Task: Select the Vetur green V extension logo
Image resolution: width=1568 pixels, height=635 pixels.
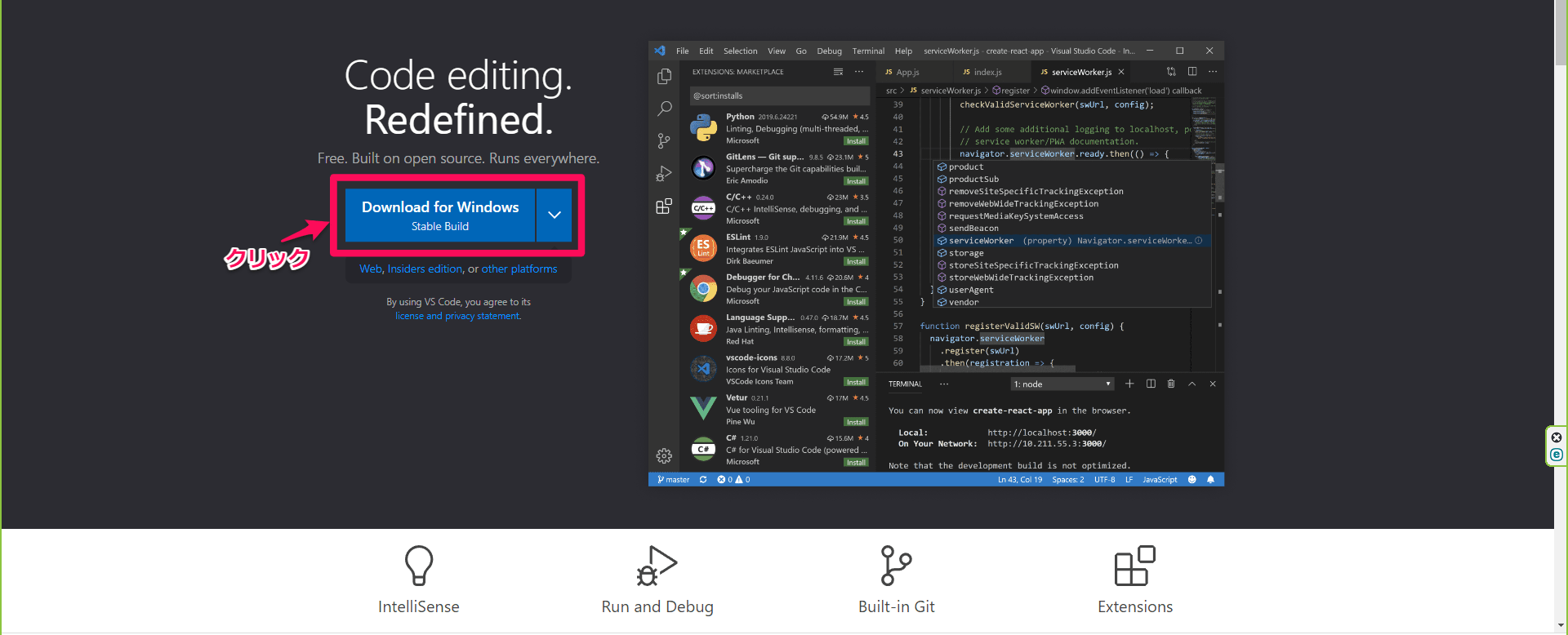Action: [703, 409]
